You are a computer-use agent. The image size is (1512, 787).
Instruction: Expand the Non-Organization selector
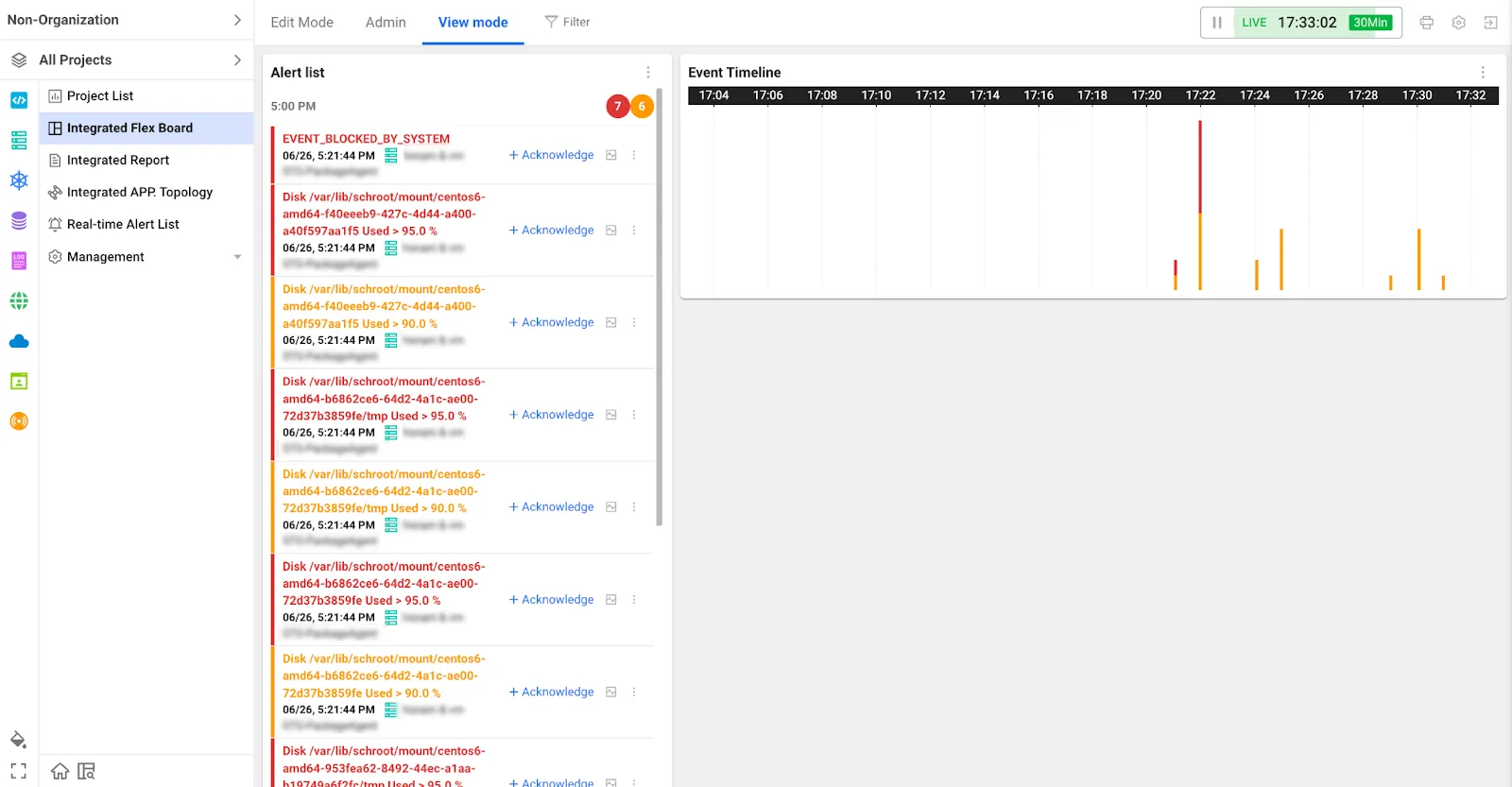pyautogui.click(x=127, y=20)
